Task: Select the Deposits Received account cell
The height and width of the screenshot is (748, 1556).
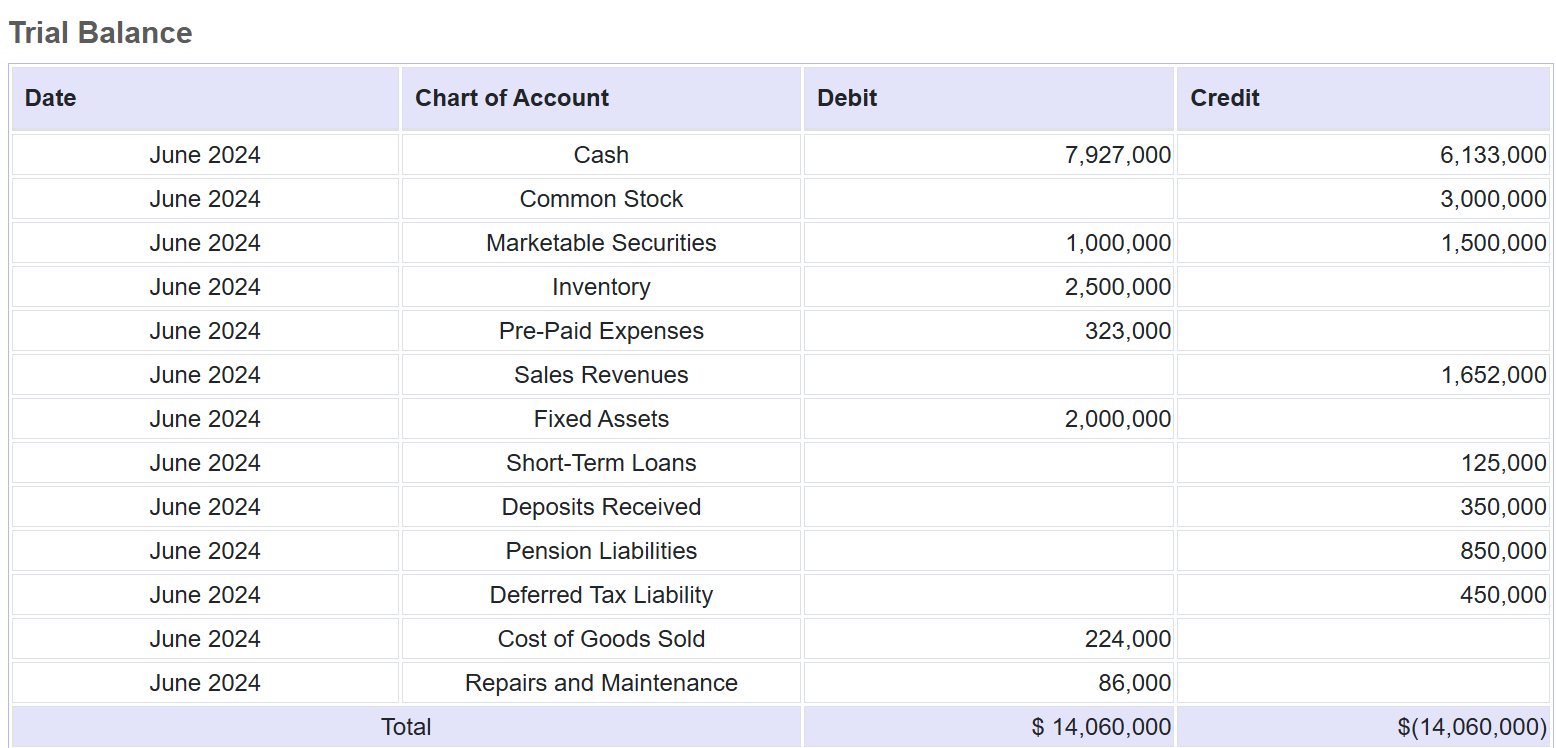Action: (601, 507)
